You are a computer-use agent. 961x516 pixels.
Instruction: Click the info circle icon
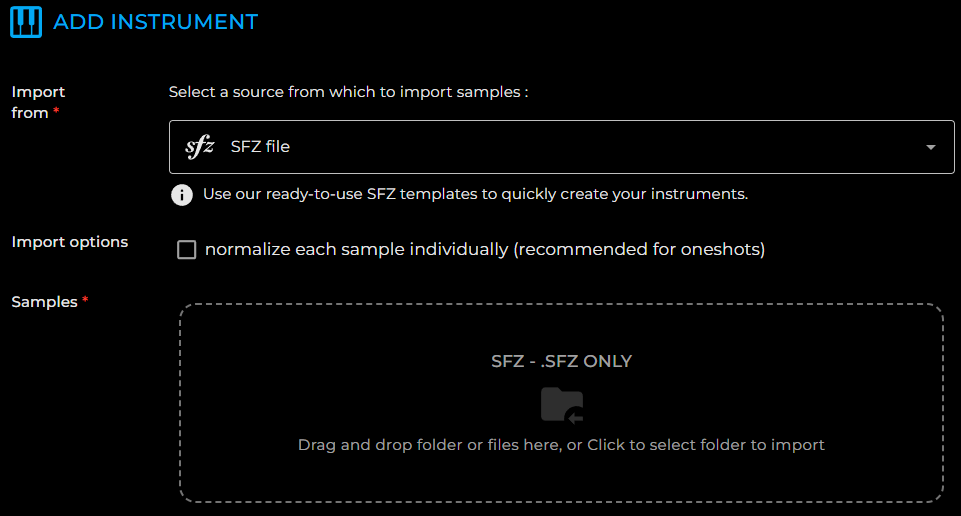181,195
